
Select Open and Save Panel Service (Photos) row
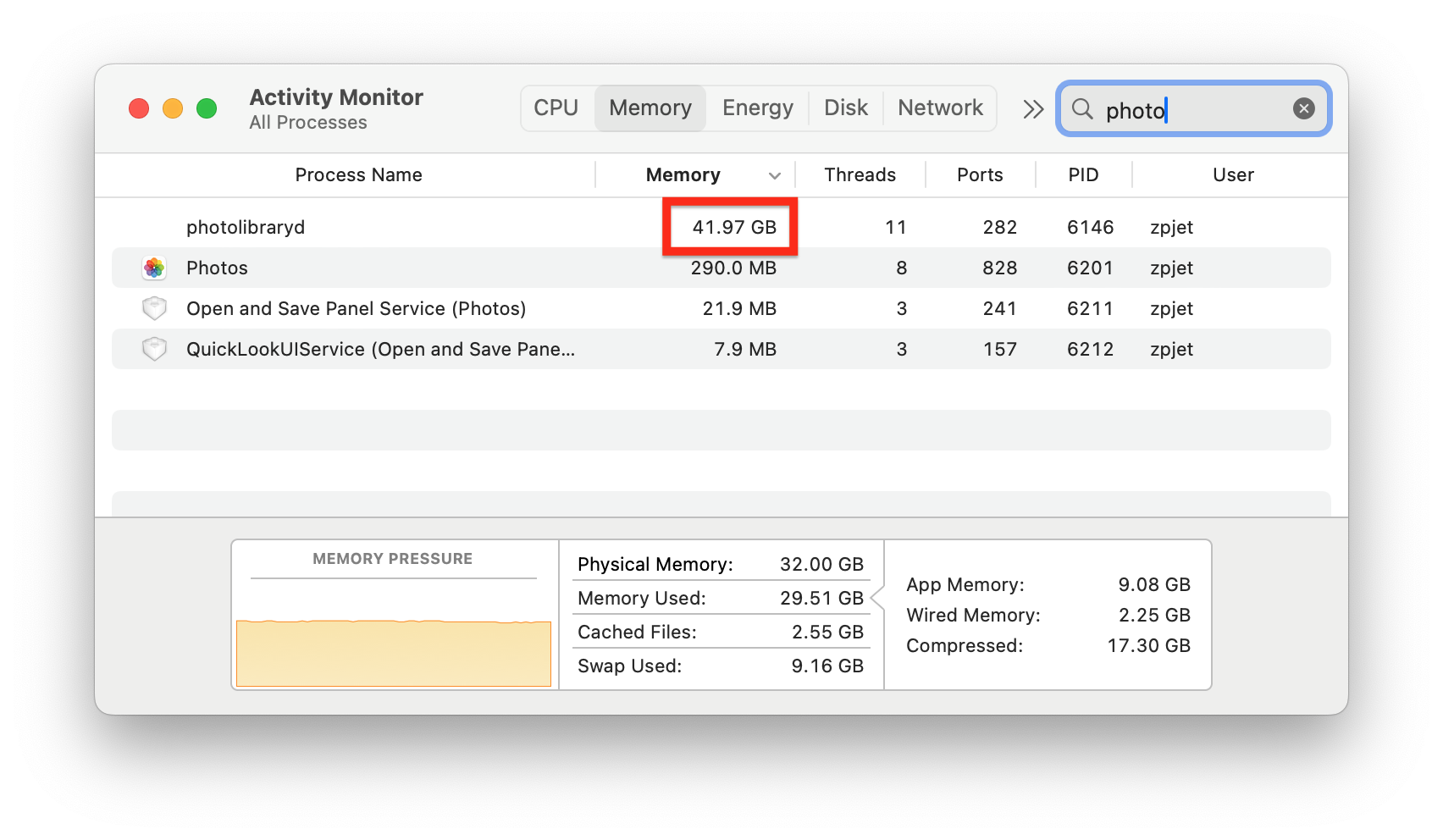(x=721, y=308)
